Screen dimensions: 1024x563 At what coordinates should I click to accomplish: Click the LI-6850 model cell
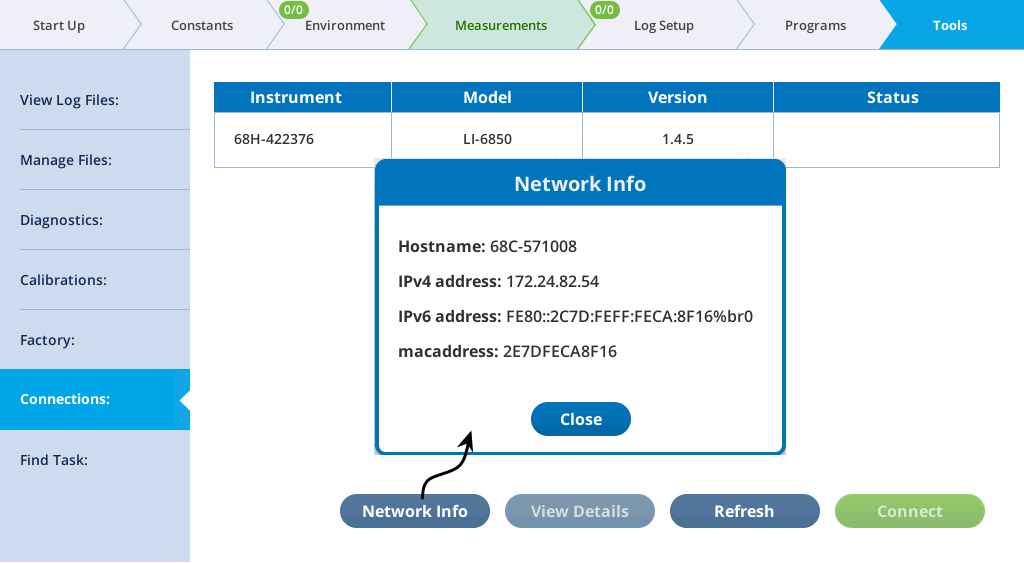point(487,139)
